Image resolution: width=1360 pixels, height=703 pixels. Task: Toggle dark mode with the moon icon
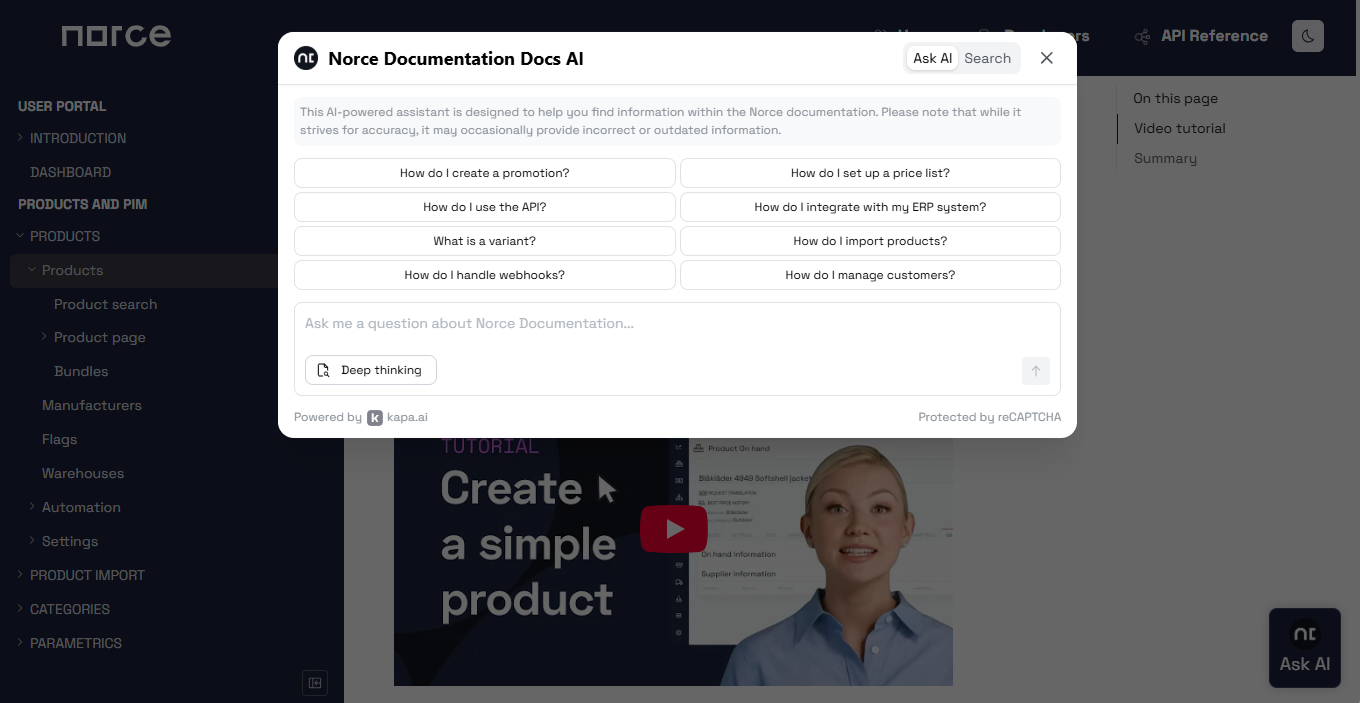click(1307, 35)
